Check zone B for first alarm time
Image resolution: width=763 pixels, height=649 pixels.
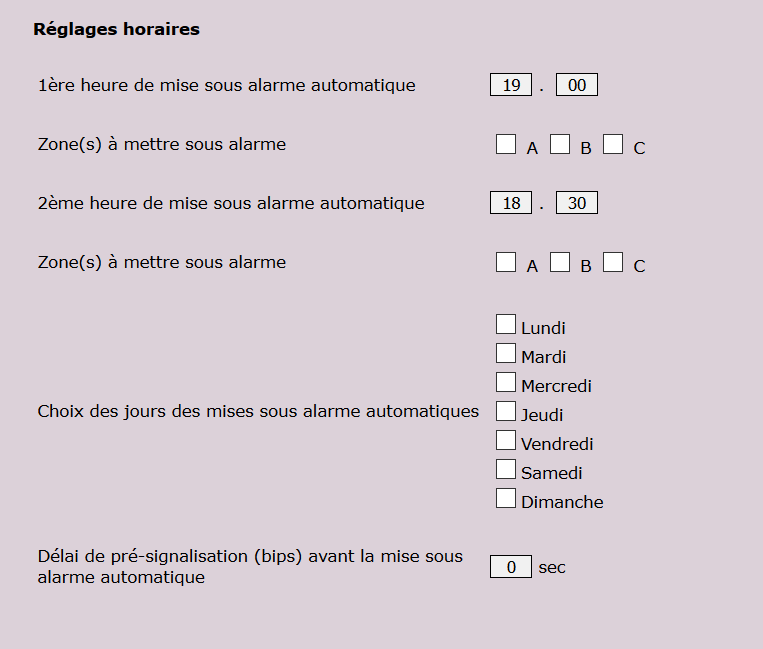(x=560, y=145)
